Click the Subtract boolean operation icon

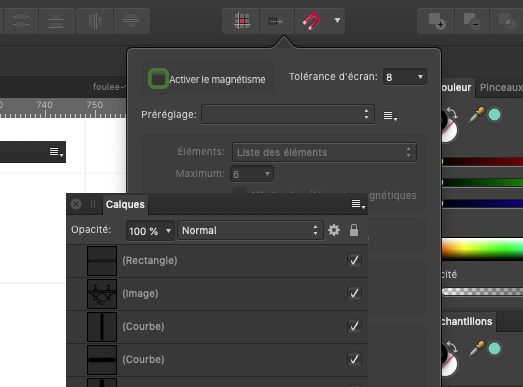472,21
